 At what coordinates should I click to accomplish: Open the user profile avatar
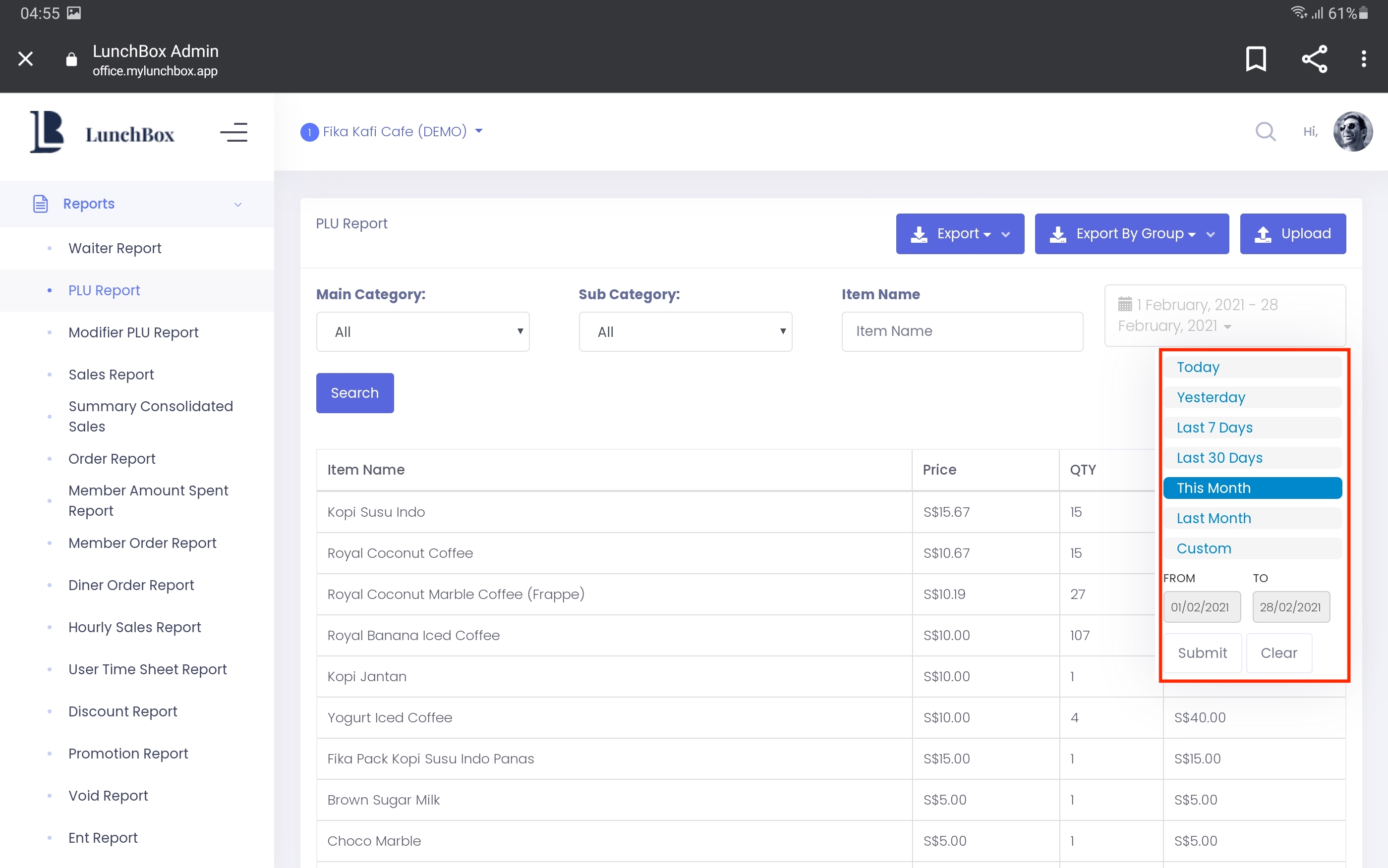tap(1352, 131)
